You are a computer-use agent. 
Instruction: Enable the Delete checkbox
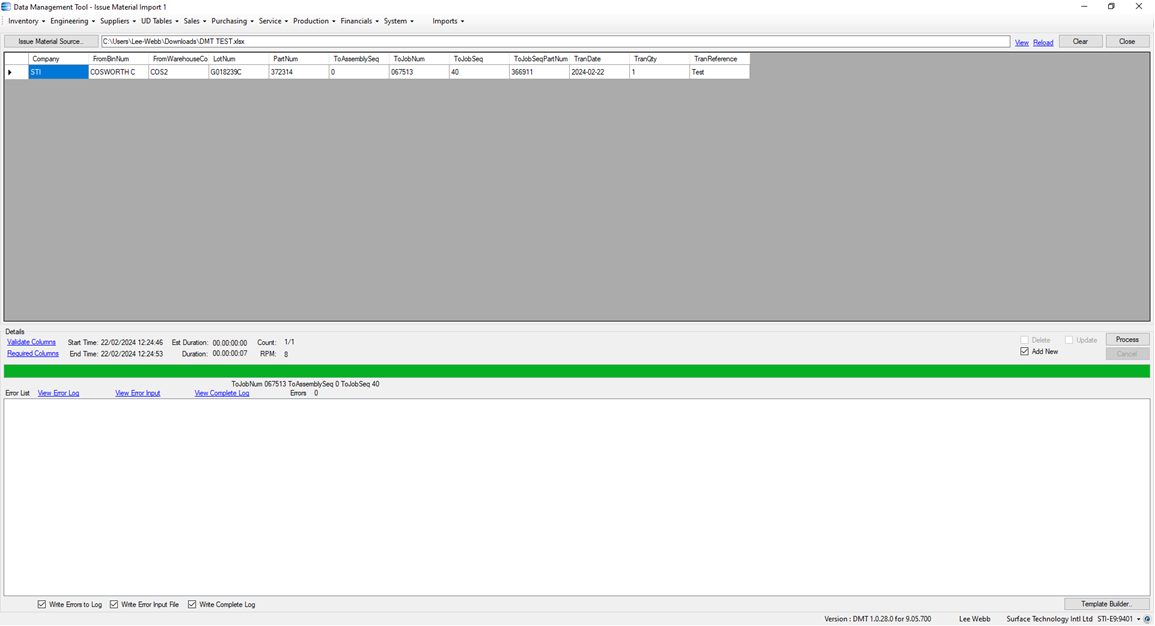coord(1024,339)
